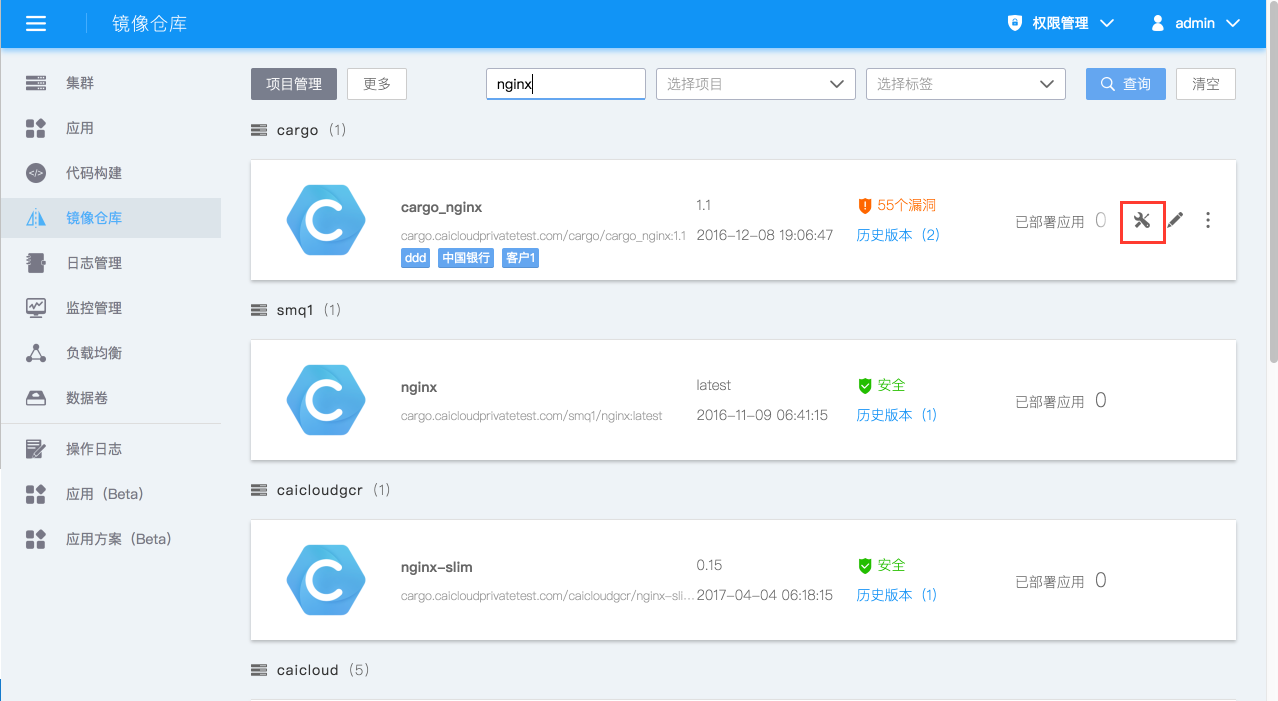Screen dimensions: 1278x701
Task: Click the nginx search input field
Action: 565,84
